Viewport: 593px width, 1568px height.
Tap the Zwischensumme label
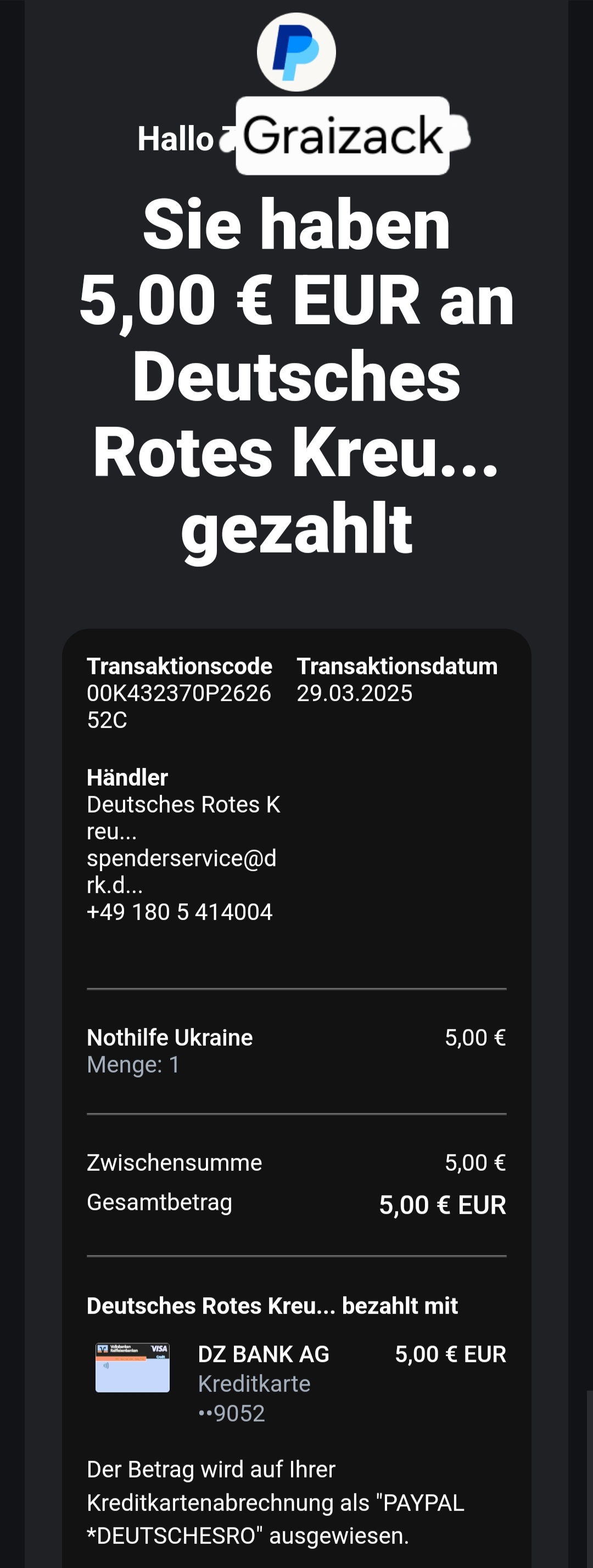coord(174,1162)
